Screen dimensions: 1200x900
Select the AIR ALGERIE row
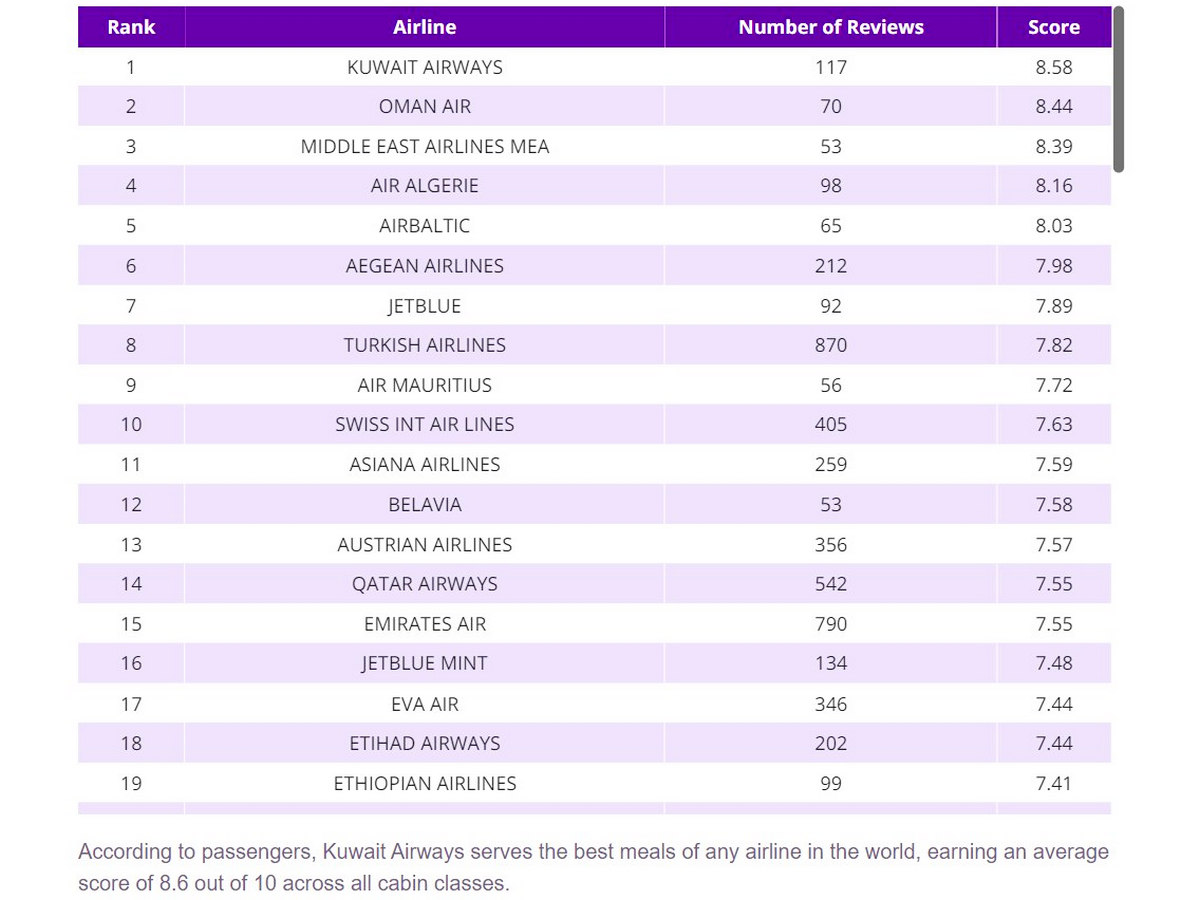pos(594,186)
